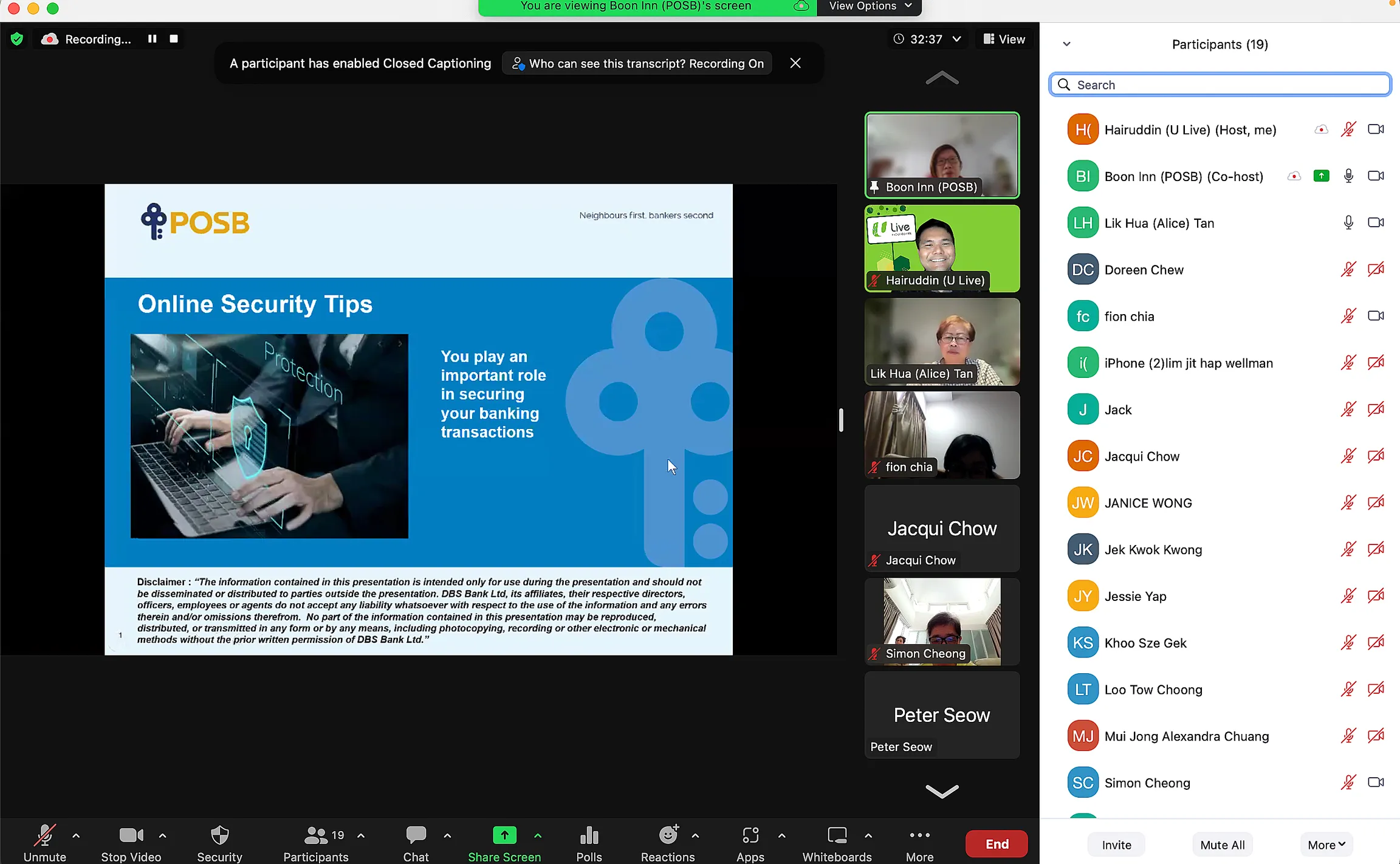Expand options arrow next to Participants
Screen dimensions: 1400x864
(x=361, y=835)
